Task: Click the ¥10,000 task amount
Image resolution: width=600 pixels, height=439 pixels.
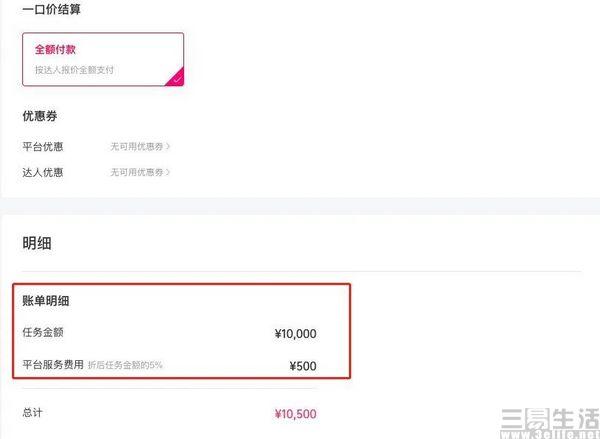Action: [x=295, y=334]
